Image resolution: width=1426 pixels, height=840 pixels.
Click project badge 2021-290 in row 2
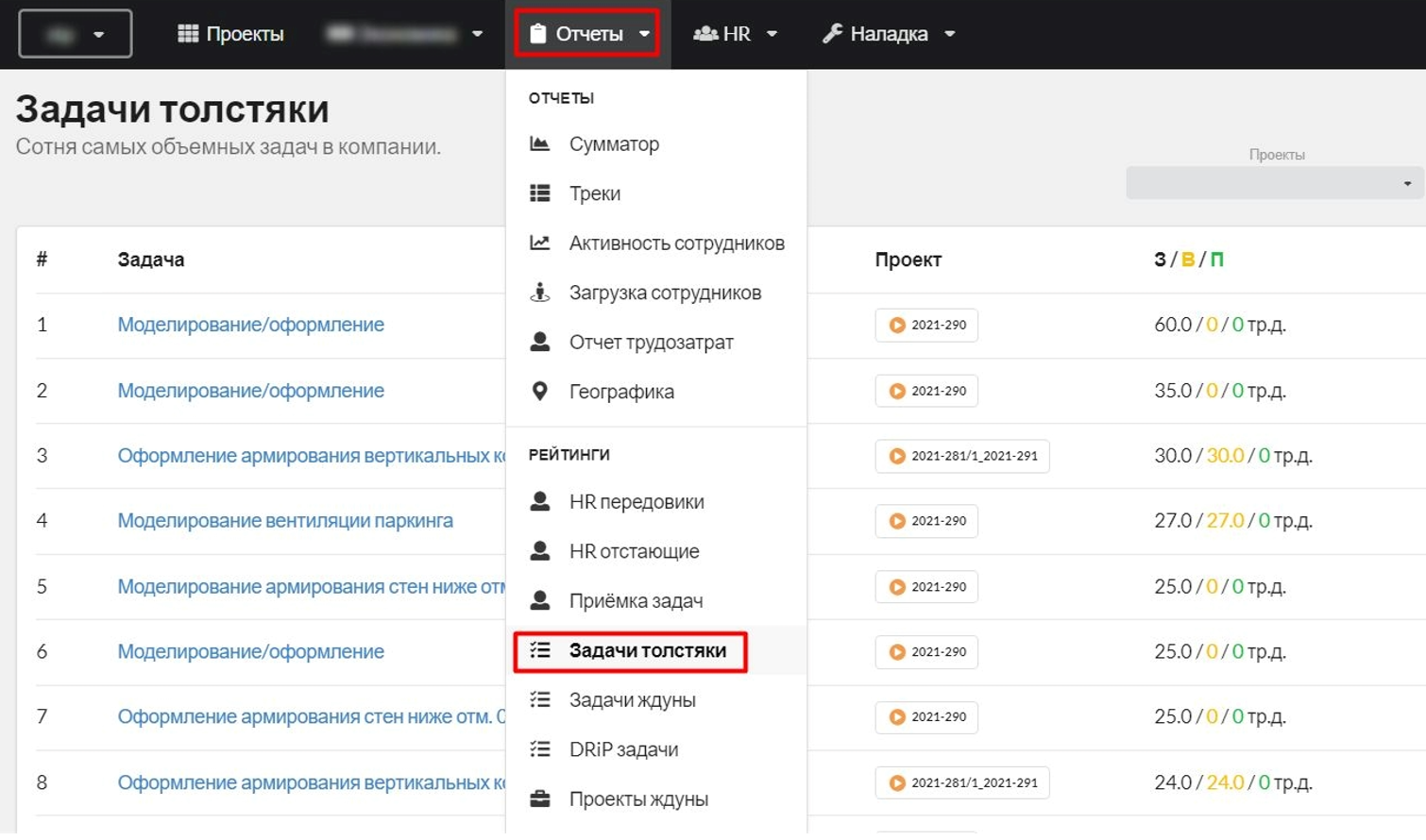tap(926, 391)
